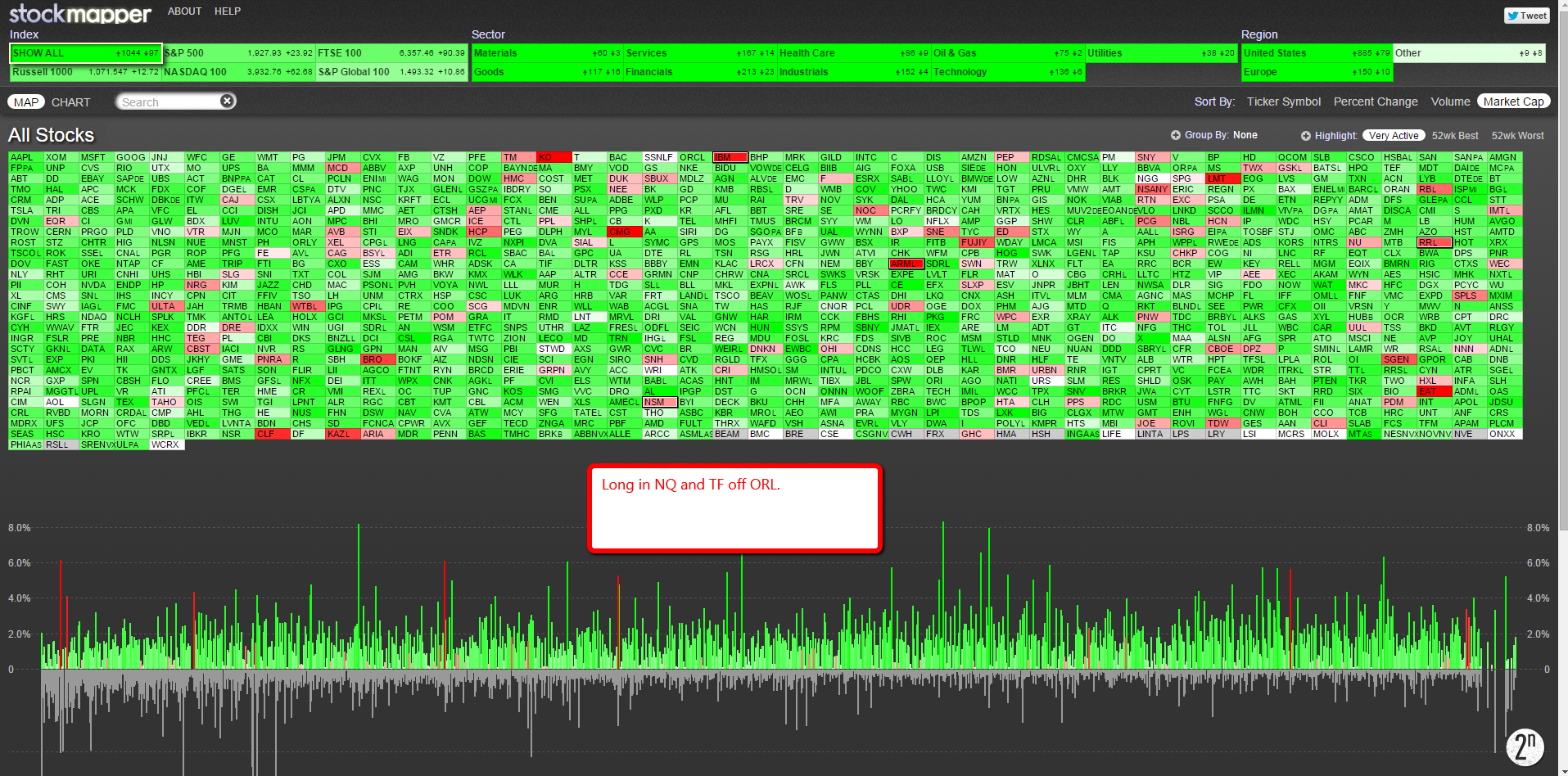Filter by NASDAQ 100 index
Image resolution: width=1568 pixels, height=776 pixels.
click(x=239, y=72)
